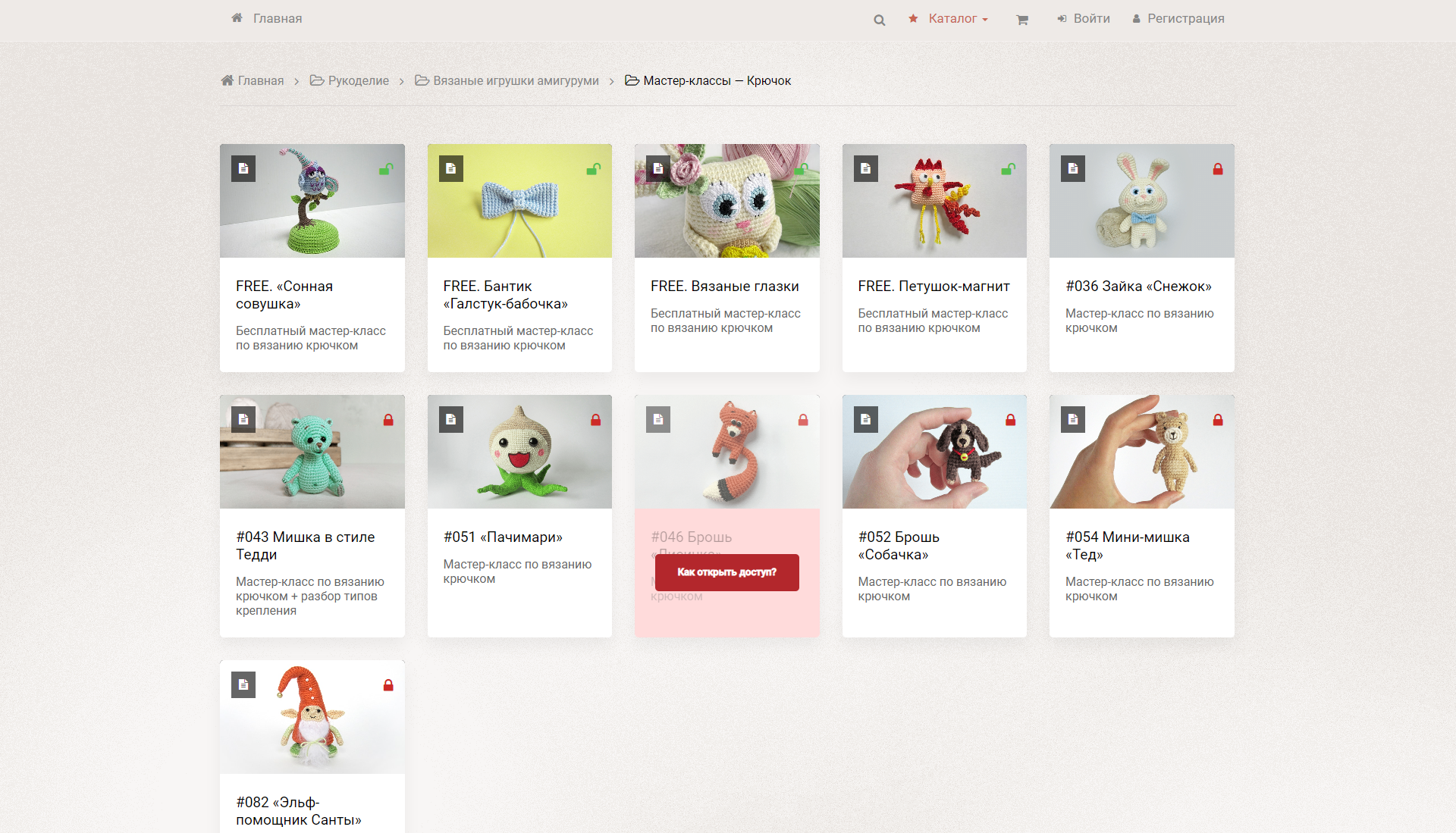
Task: Click the Как открыть доступ? button
Action: click(727, 572)
